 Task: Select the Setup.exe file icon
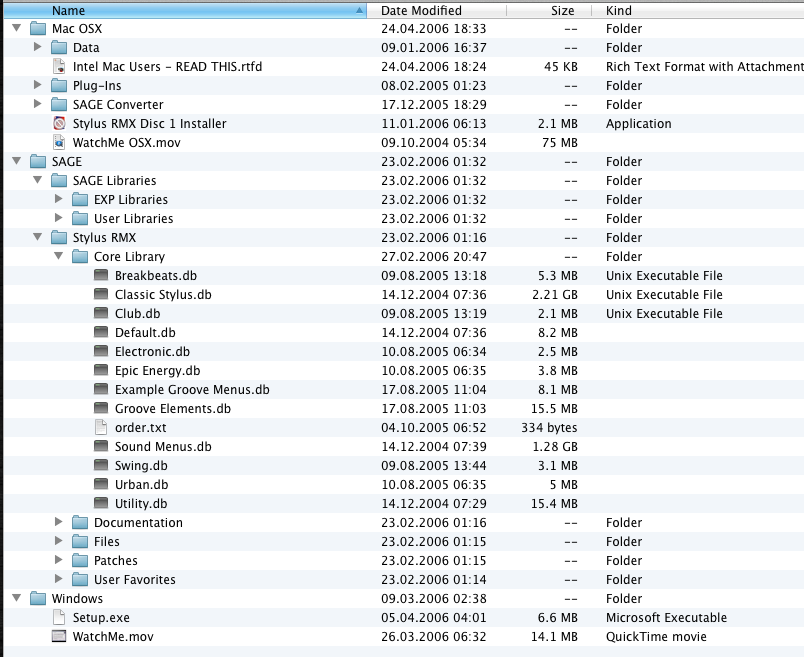pos(58,618)
